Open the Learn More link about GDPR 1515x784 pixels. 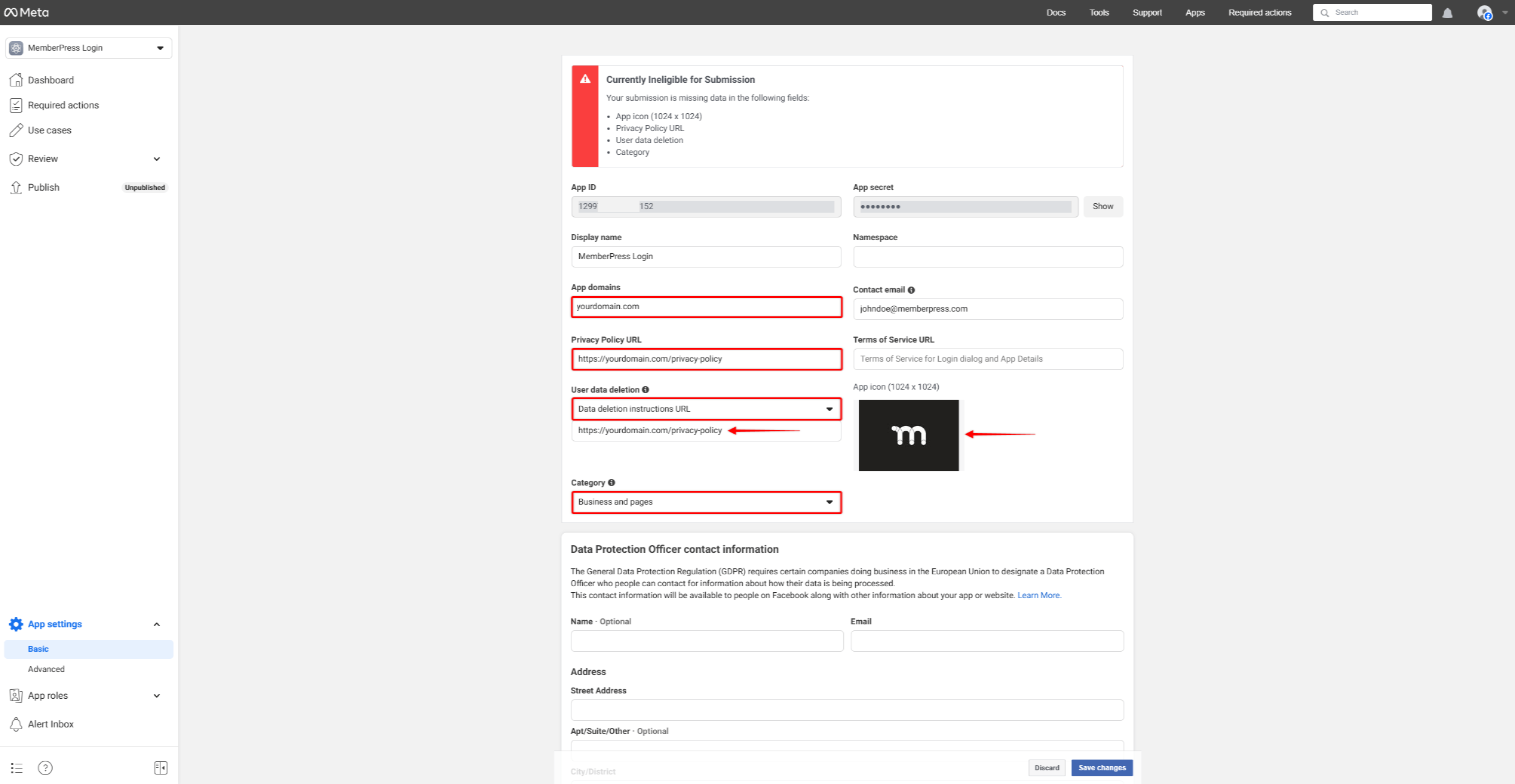point(1038,595)
